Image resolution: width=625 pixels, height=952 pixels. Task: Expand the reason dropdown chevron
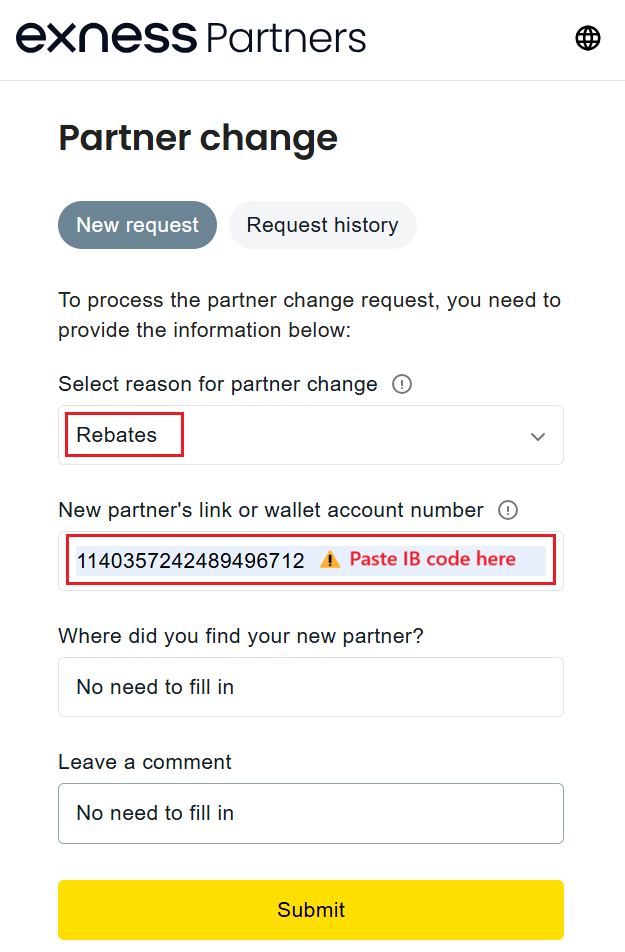click(x=538, y=437)
